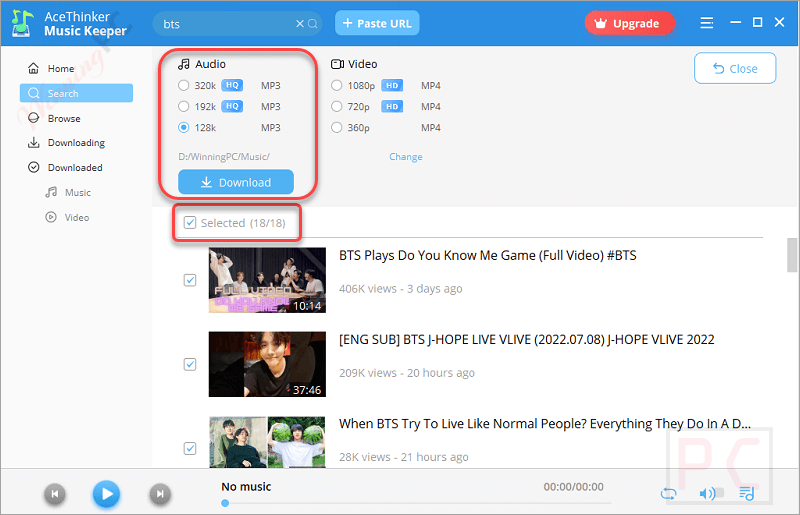800x515 pixels.
Task: Click the Audio music note icon
Action: pyautogui.click(x=184, y=64)
